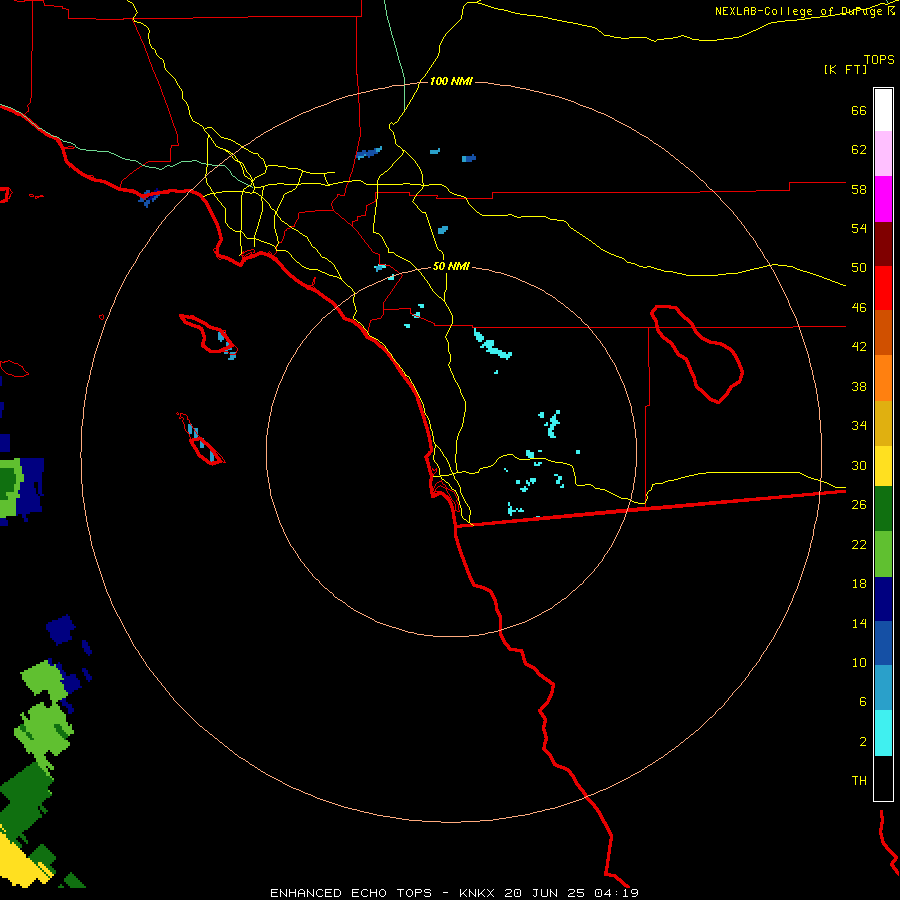Select the [K FT] units label
Screen dimensions: 900x900
[x=845, y=69]
